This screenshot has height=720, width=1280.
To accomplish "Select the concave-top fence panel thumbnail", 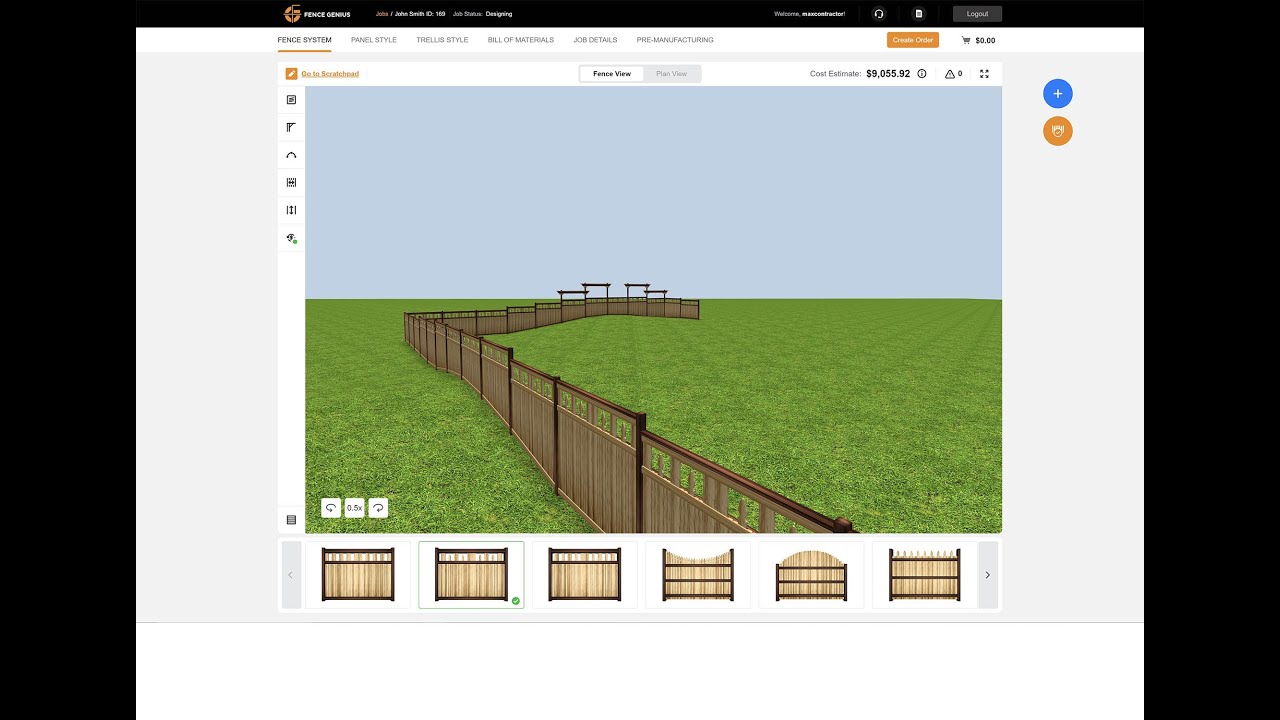I will 698,575.
